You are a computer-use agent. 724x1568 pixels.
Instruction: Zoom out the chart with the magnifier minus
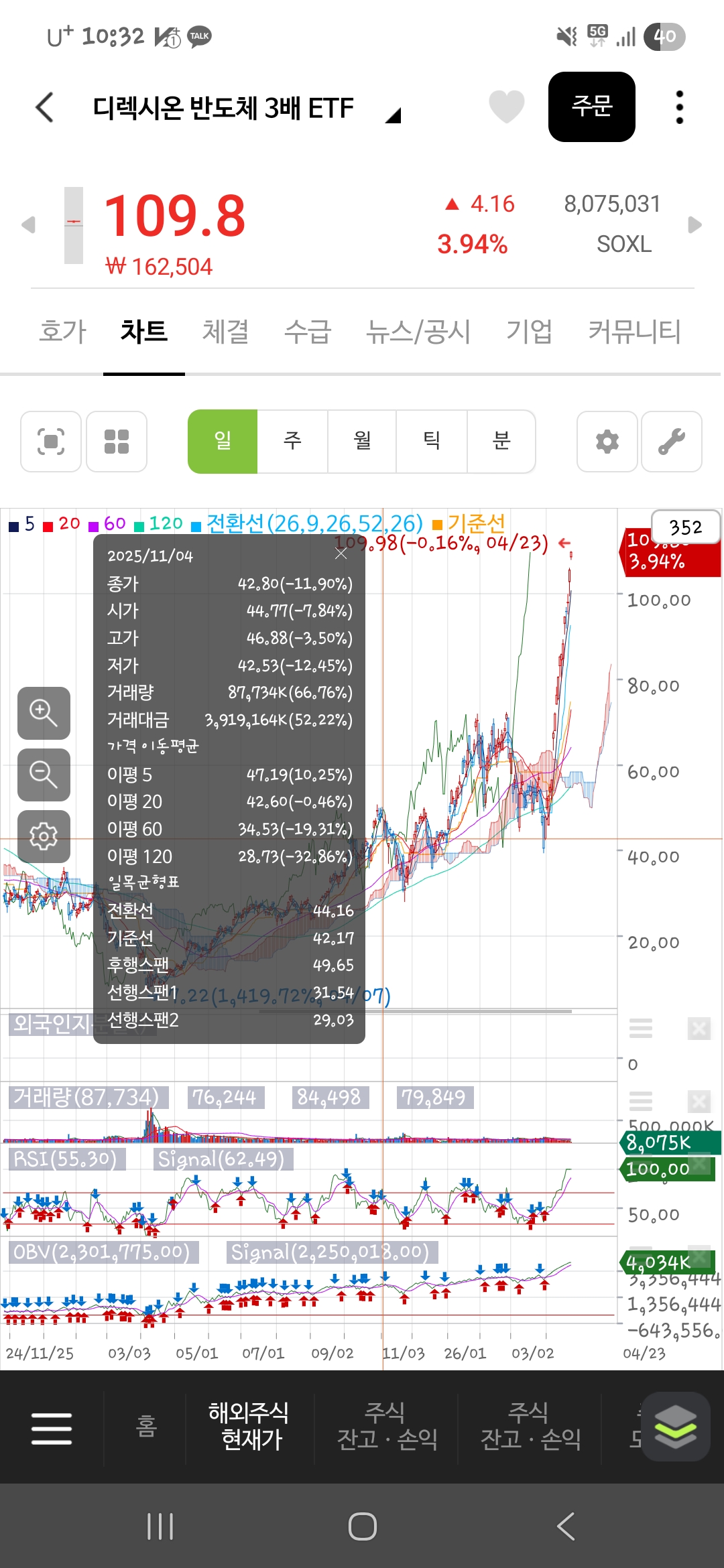(x=44, y=775)
